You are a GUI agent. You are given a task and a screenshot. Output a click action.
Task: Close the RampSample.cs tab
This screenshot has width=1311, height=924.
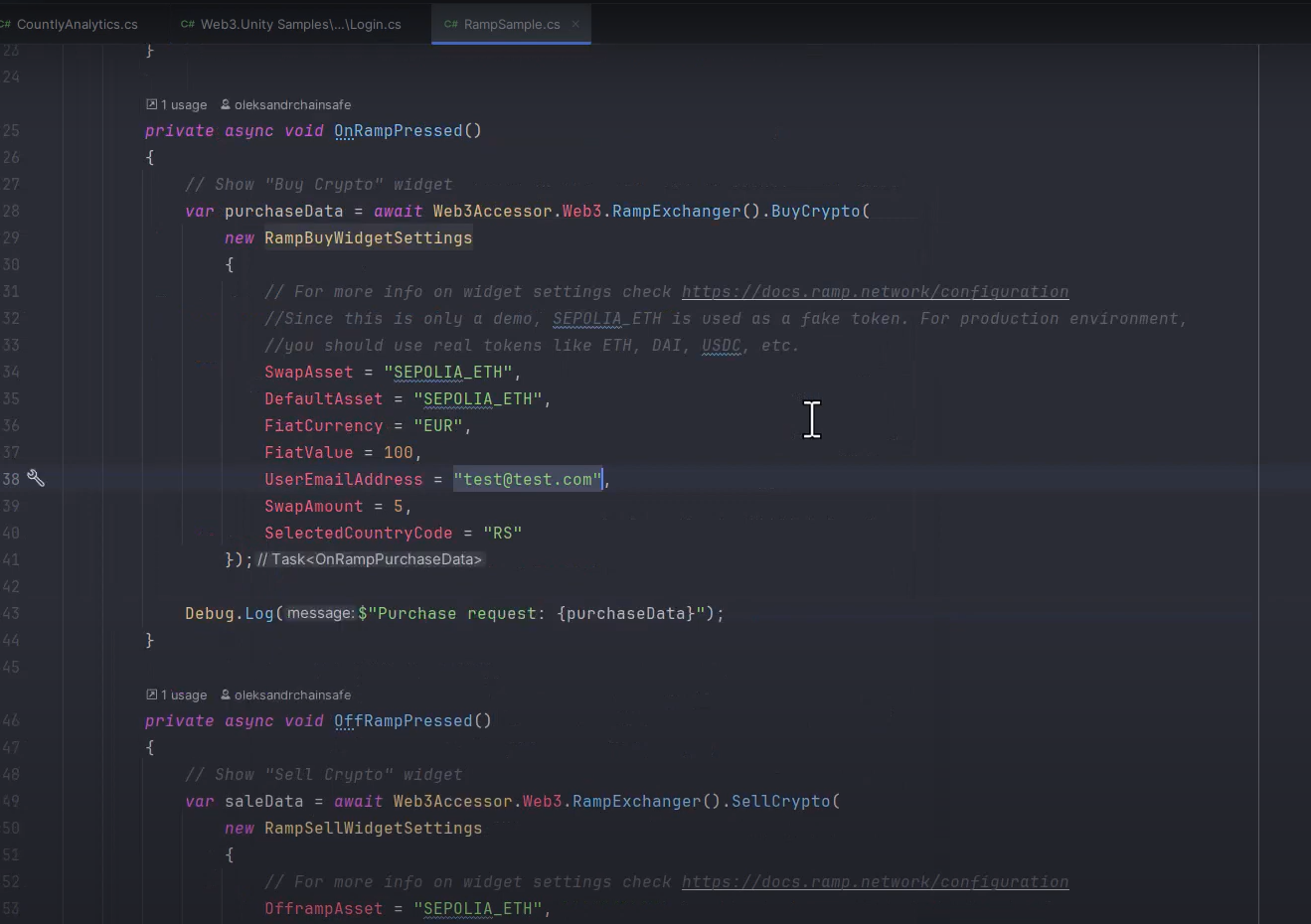(x=575, y=24)
